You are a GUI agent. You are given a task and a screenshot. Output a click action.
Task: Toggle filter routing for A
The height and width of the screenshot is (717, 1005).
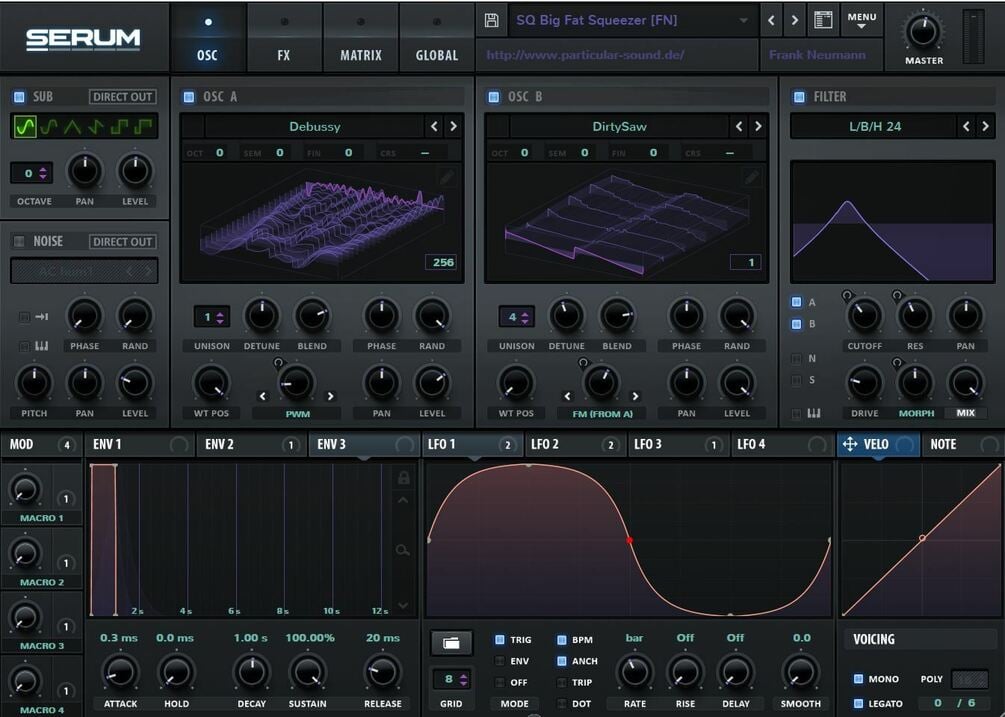click(796, 302)
